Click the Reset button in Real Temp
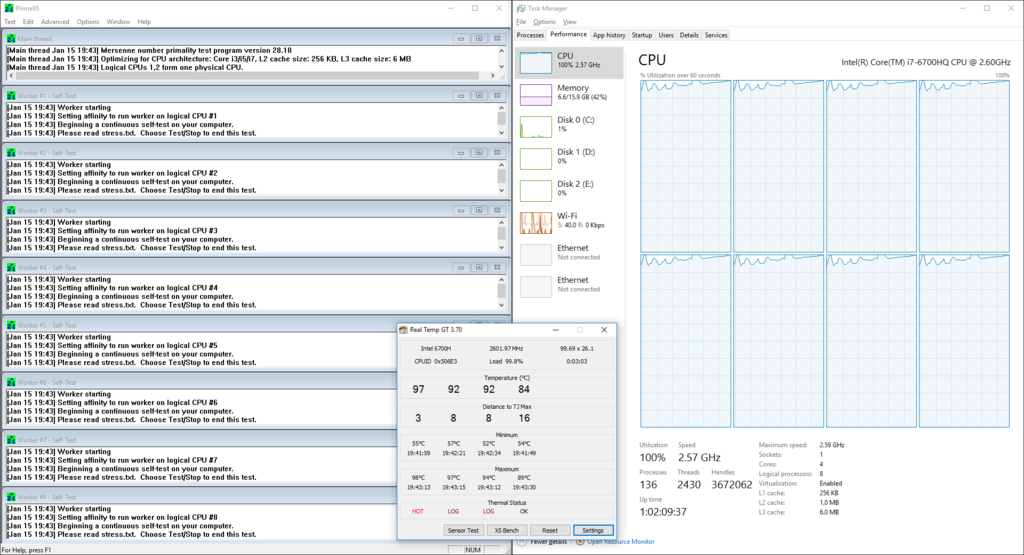The width and height of the screenshot is (1024, 555). 550,530
